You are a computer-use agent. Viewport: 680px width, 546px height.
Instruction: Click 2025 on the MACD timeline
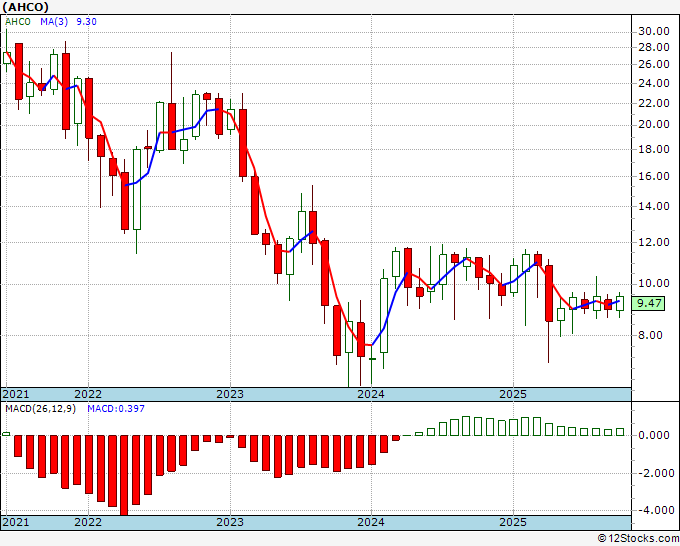point(513,522)
